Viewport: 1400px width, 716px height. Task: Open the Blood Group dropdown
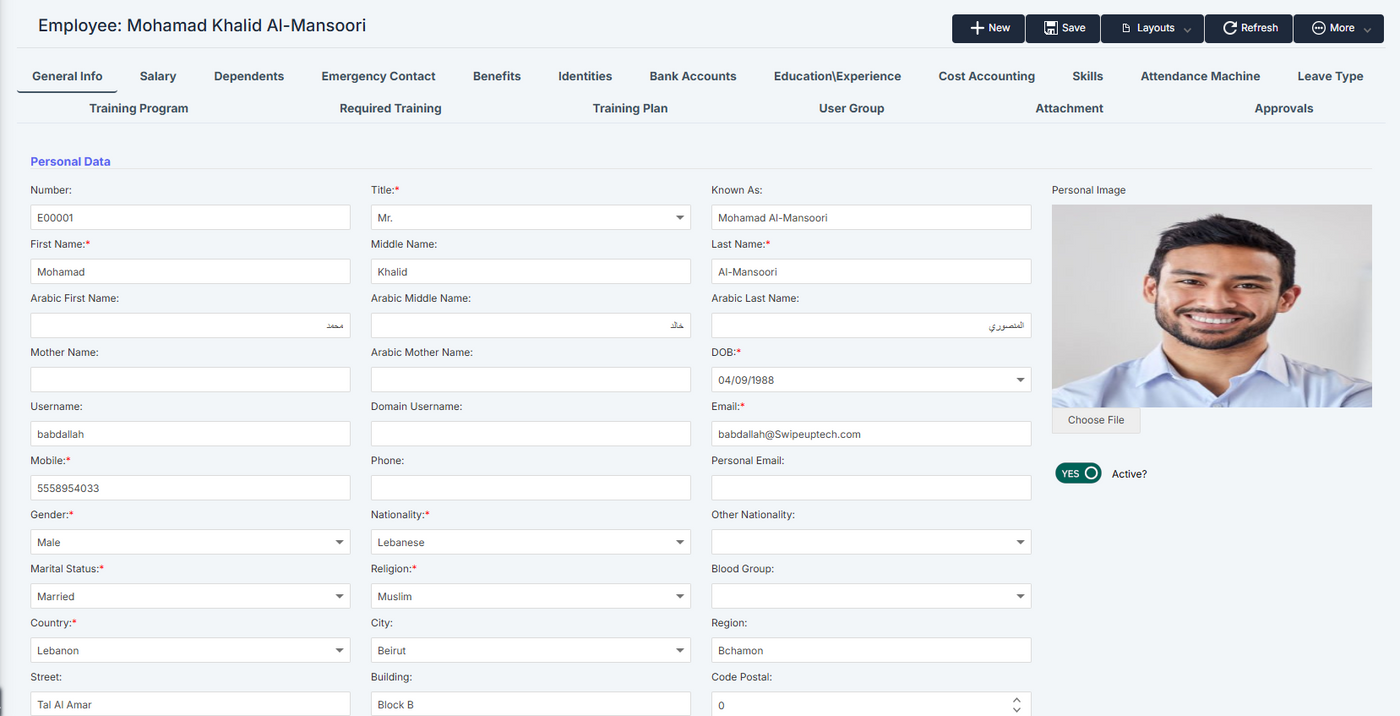[1020, 596]
